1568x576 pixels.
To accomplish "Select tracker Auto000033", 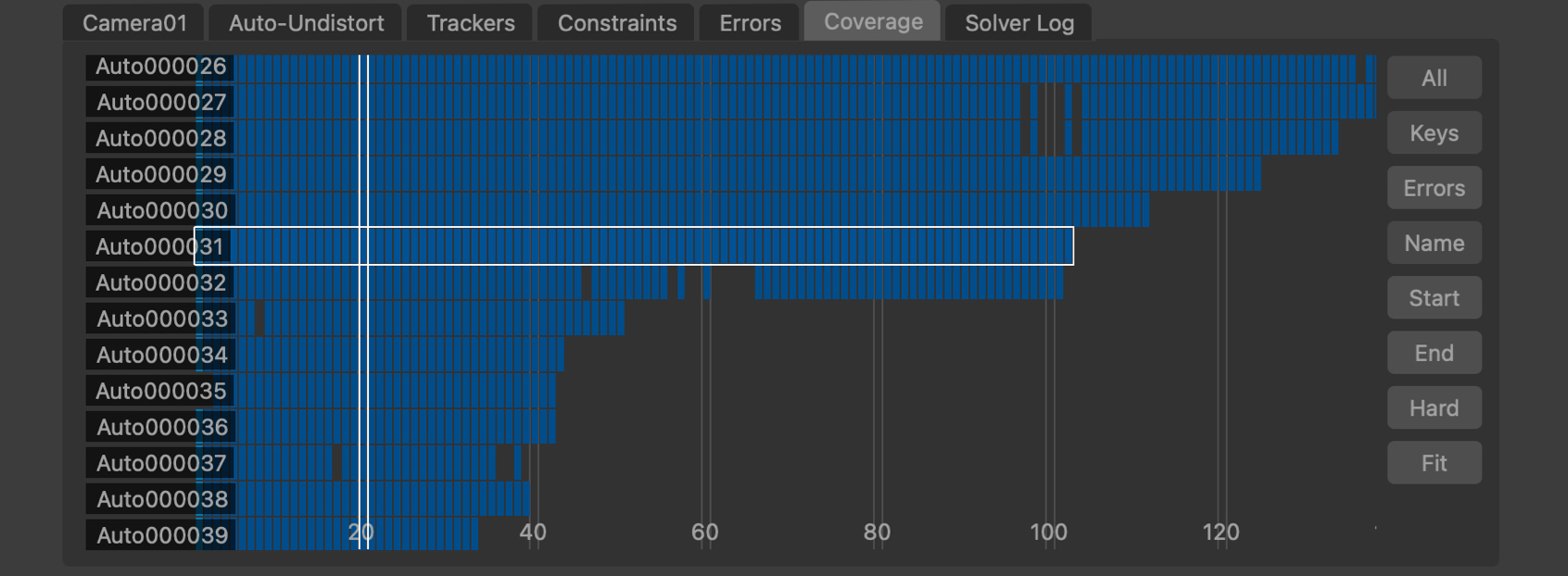I will point(160,319).
